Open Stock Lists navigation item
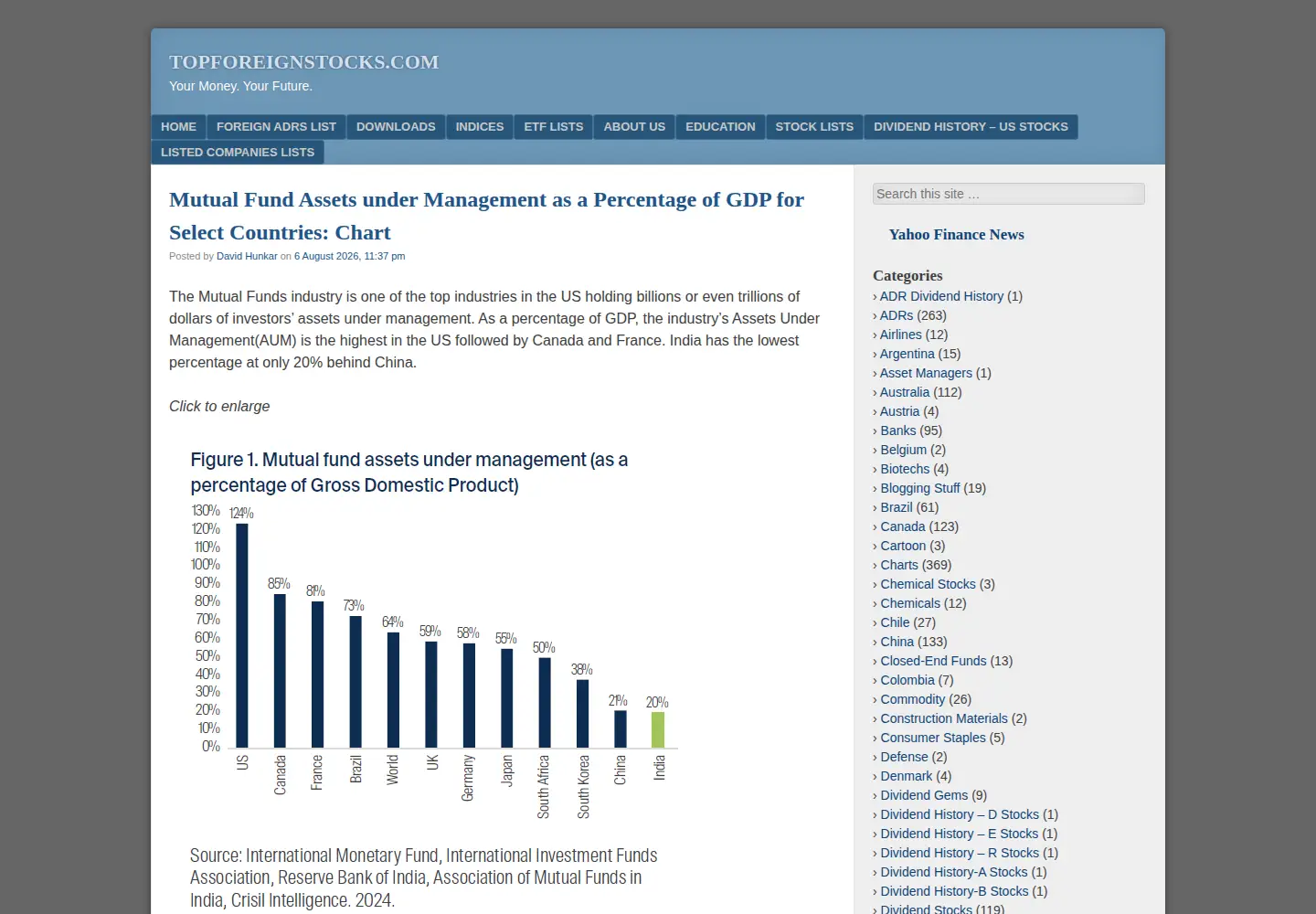The width and height of the screenshot is (1316, 914). point(814,127)
